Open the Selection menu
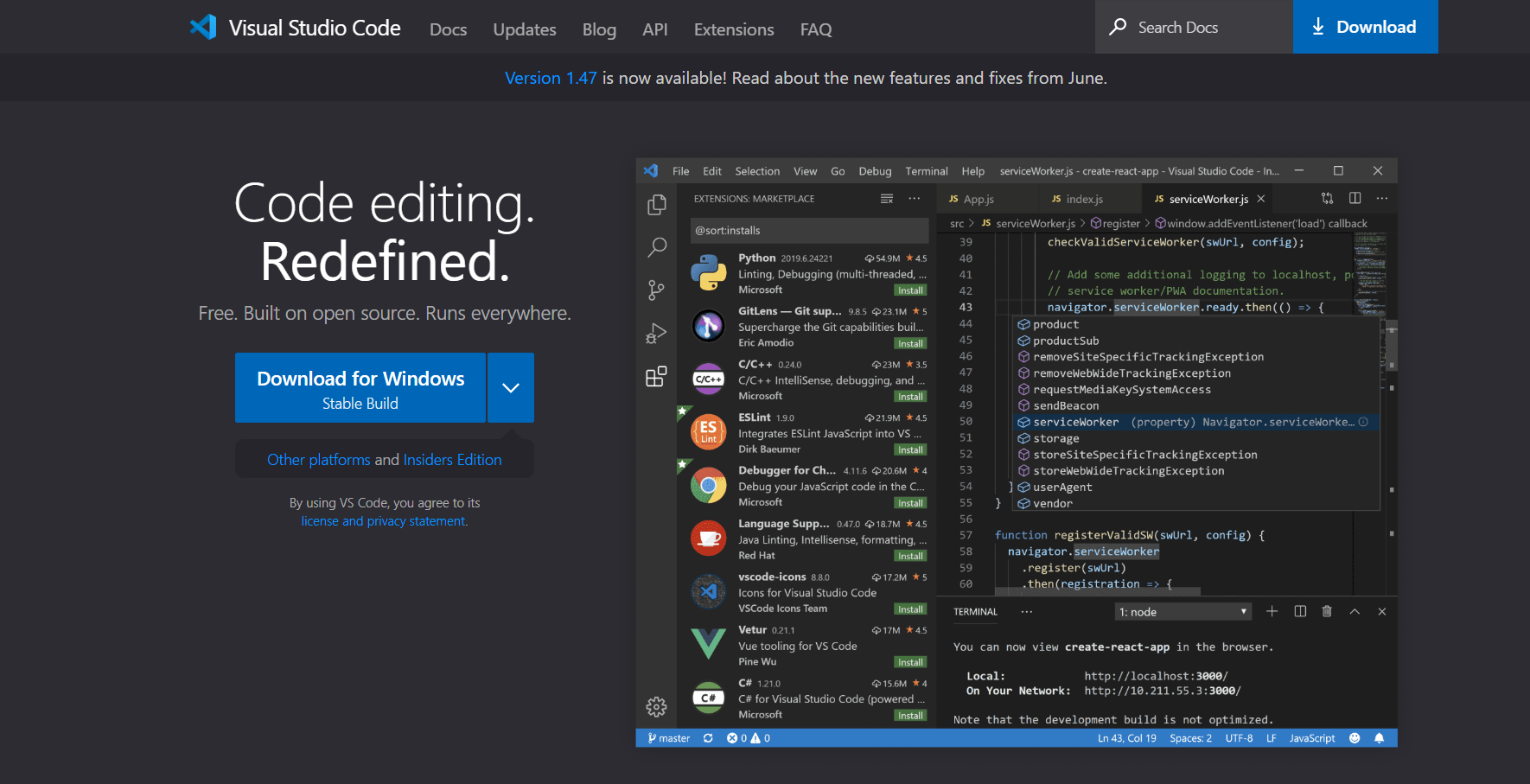 757,171
